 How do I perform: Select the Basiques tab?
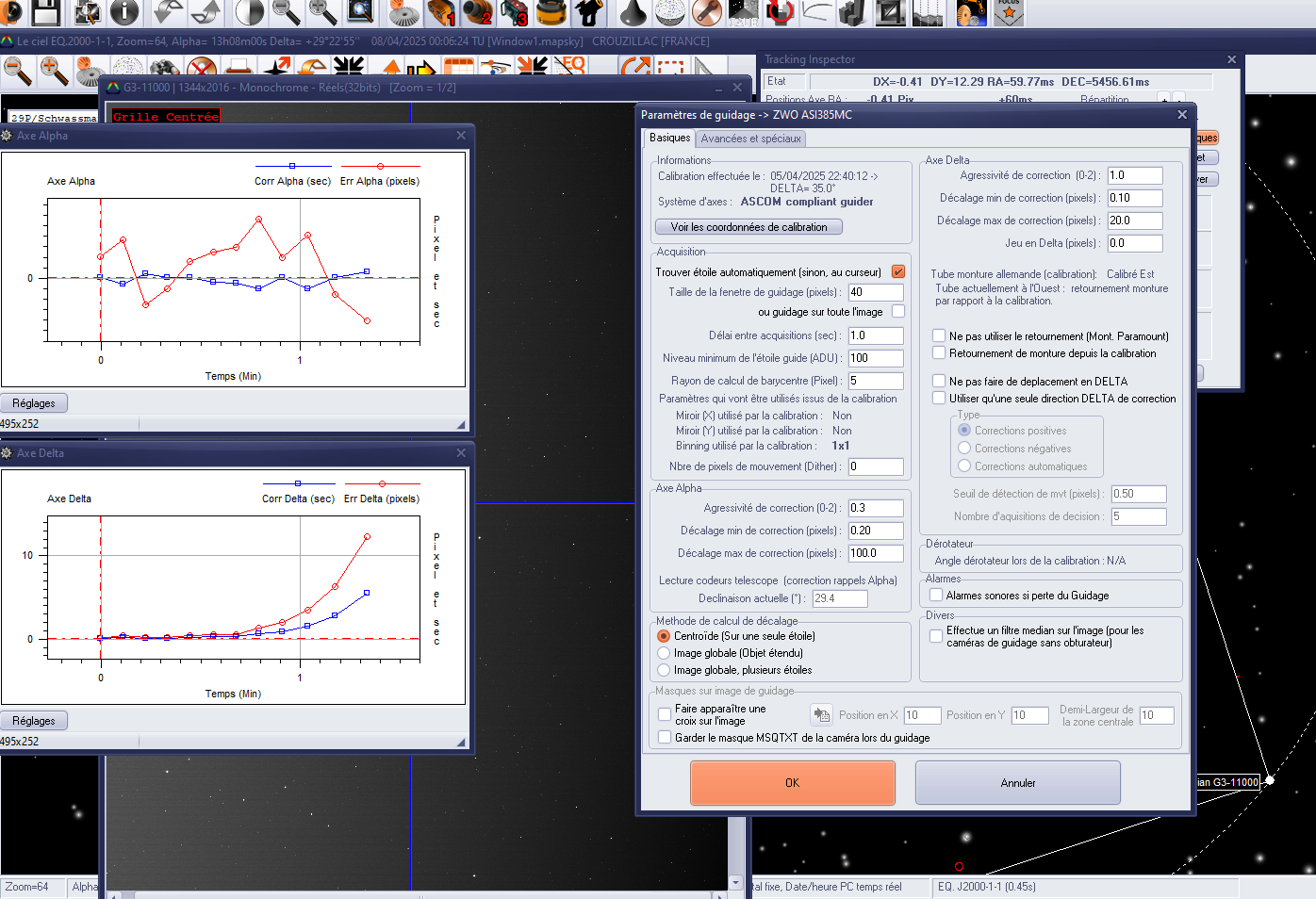tap(669, 138)
